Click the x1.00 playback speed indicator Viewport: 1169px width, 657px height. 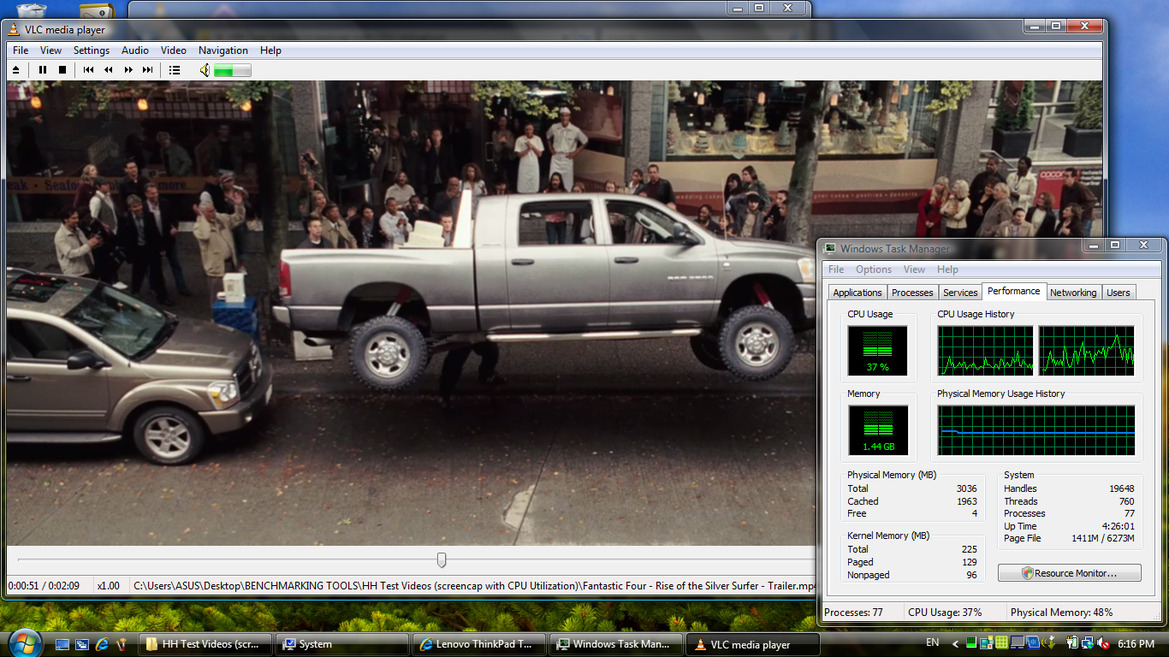[108, 586]
